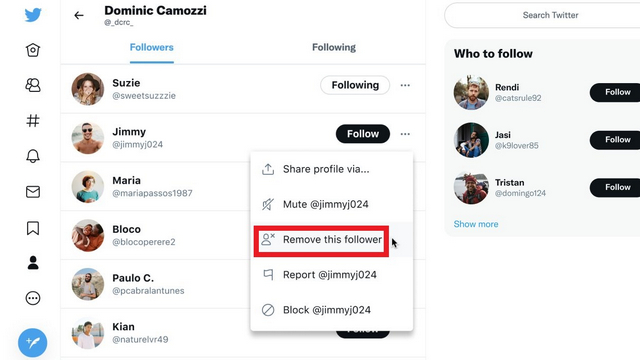Click the Twitter bird logo
Viewport: 640px width, 360px height.
[x=33, y=15]
